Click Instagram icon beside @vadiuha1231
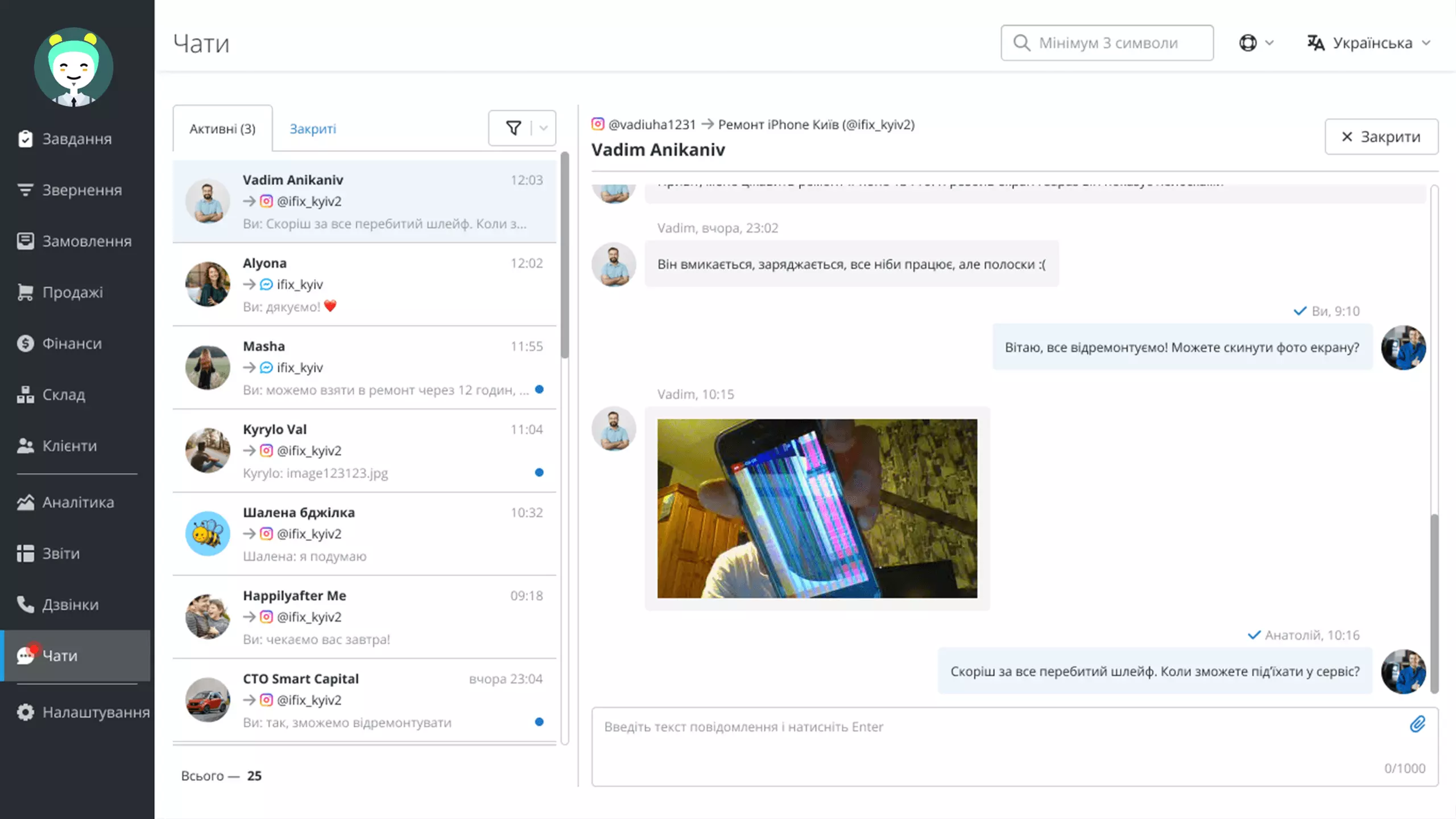This screenshot has width=1456, height=819. (598, 124)
